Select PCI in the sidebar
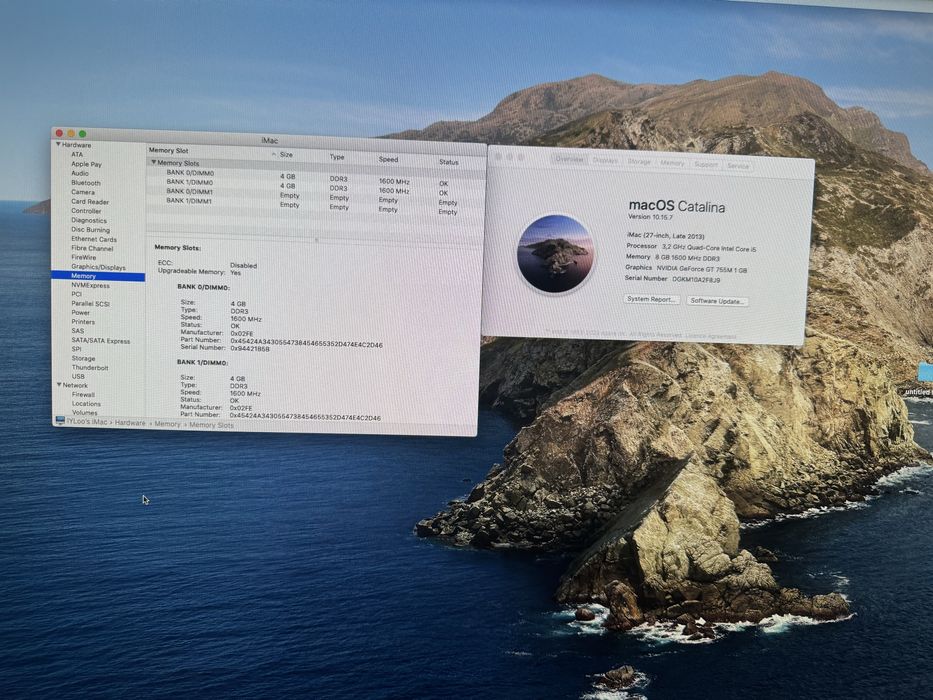The image size is (933, 700). click(x=76, y=294)
